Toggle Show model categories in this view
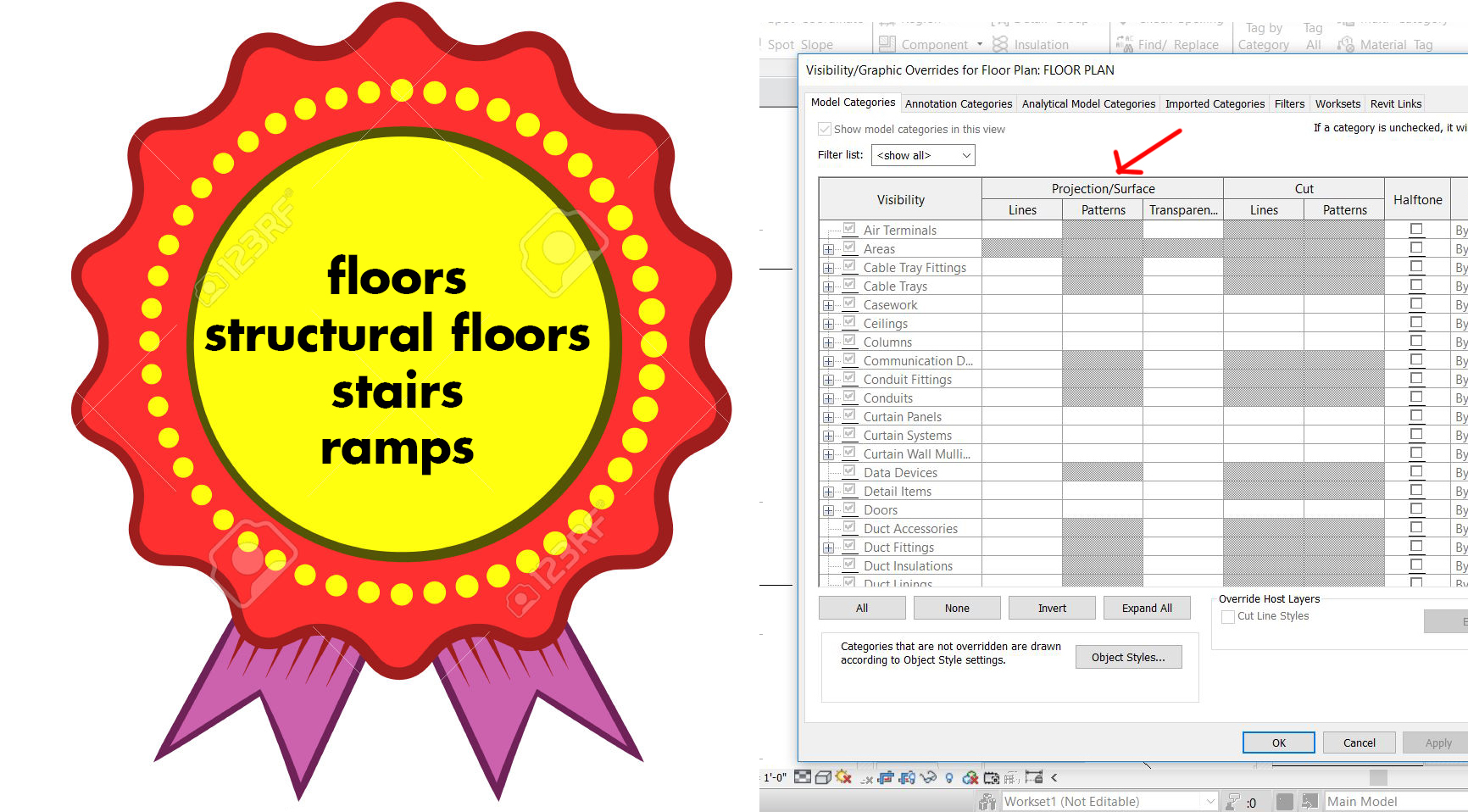 825,129
